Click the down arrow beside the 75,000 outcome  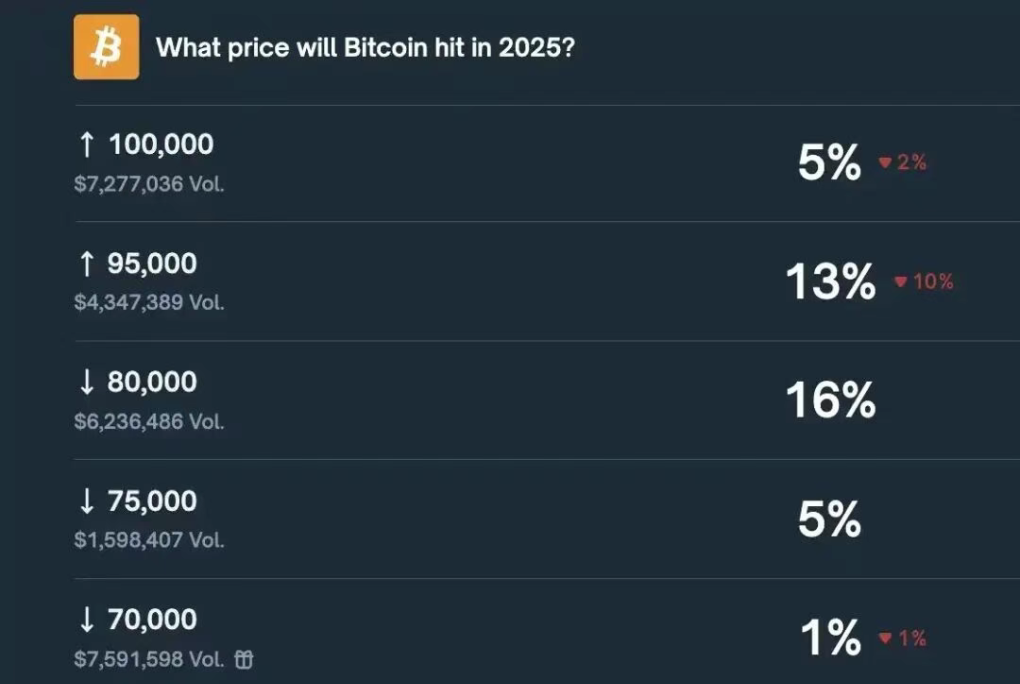pyautogui.click(x=88, y=501)
